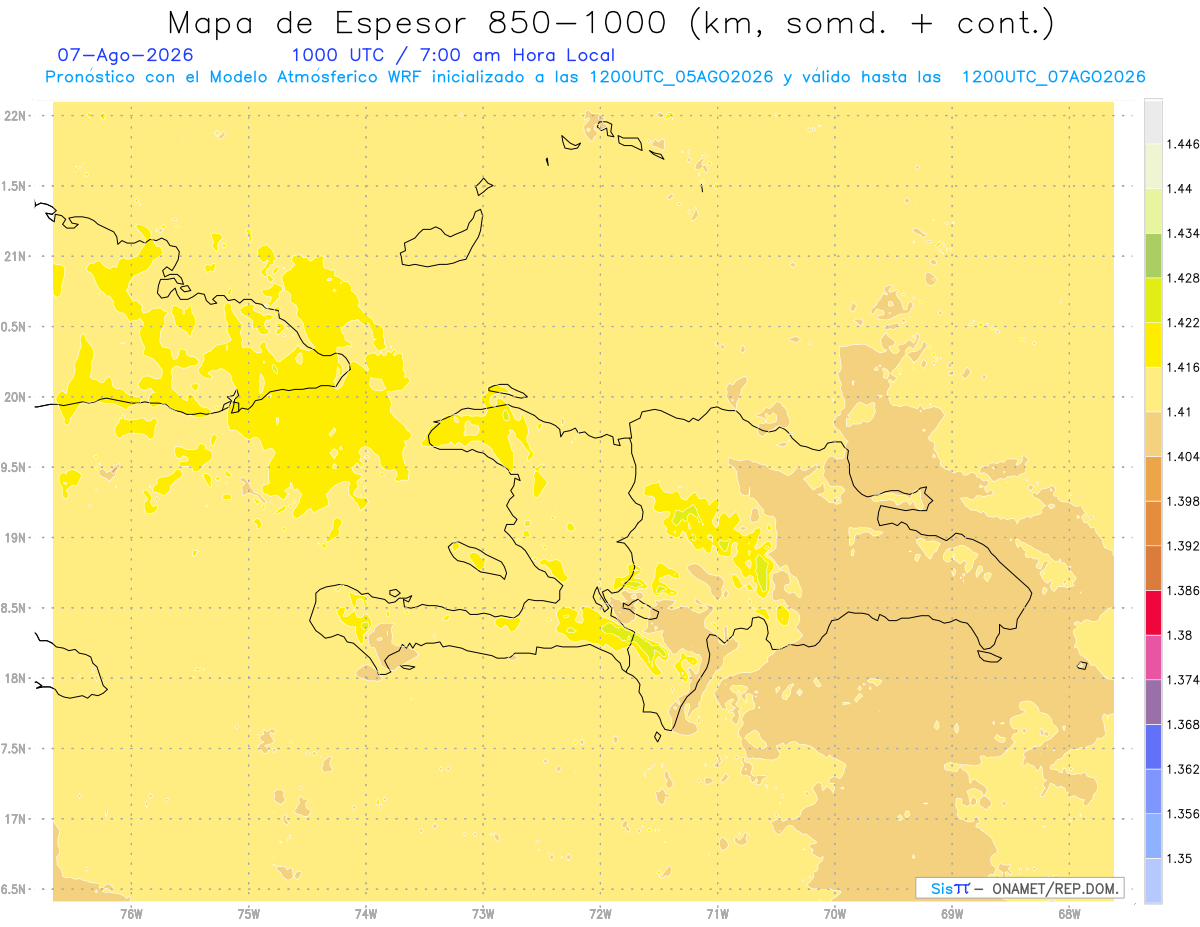Click the longitude axis label '73W'

(x=483, y=913)
